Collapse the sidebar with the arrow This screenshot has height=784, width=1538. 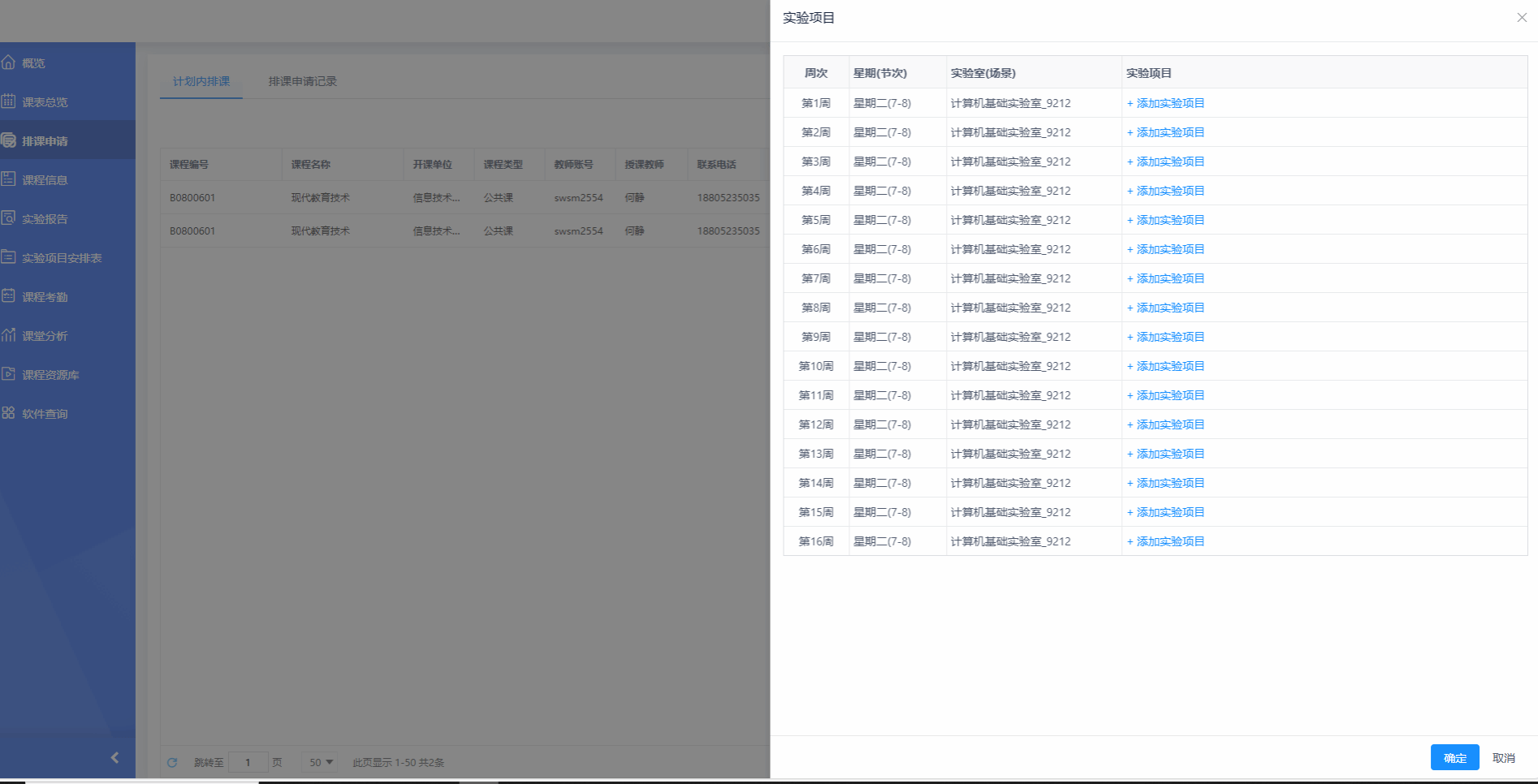[114, 757]
